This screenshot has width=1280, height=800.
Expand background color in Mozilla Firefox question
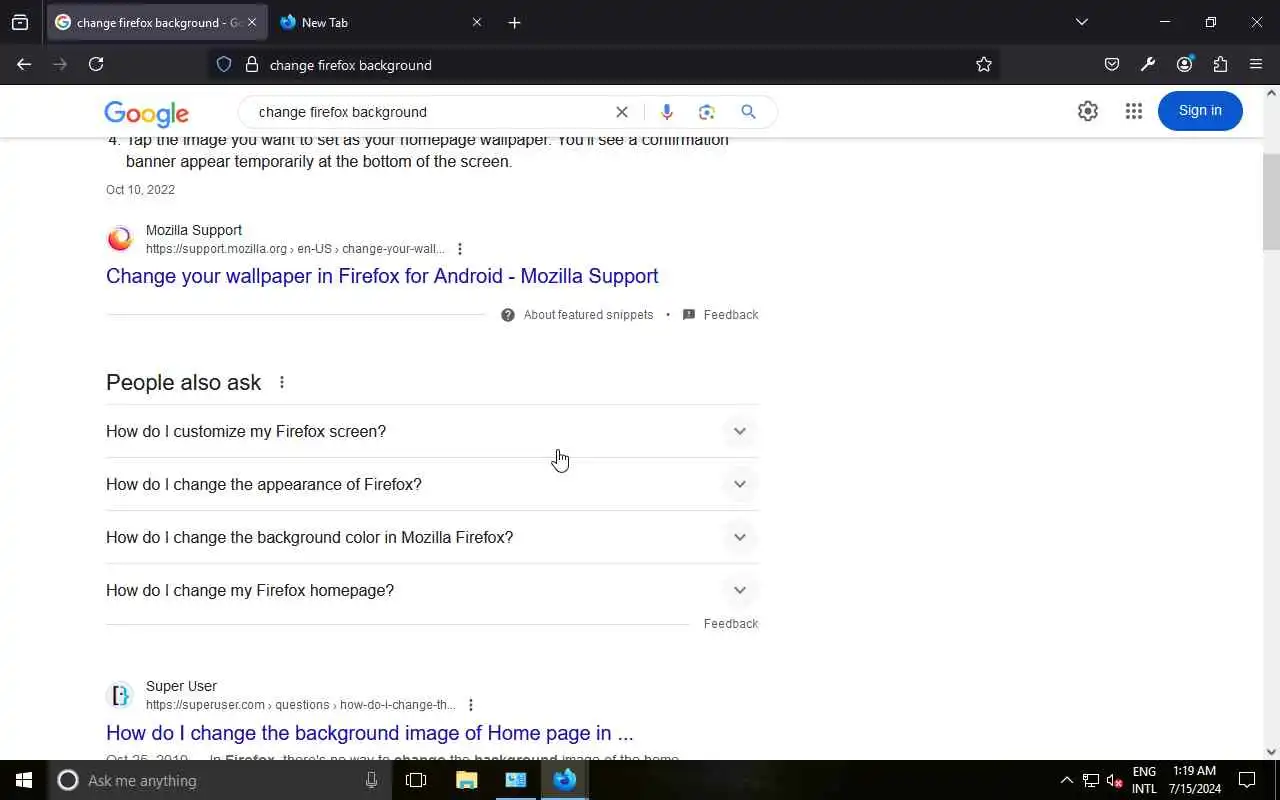coord(432,537)
